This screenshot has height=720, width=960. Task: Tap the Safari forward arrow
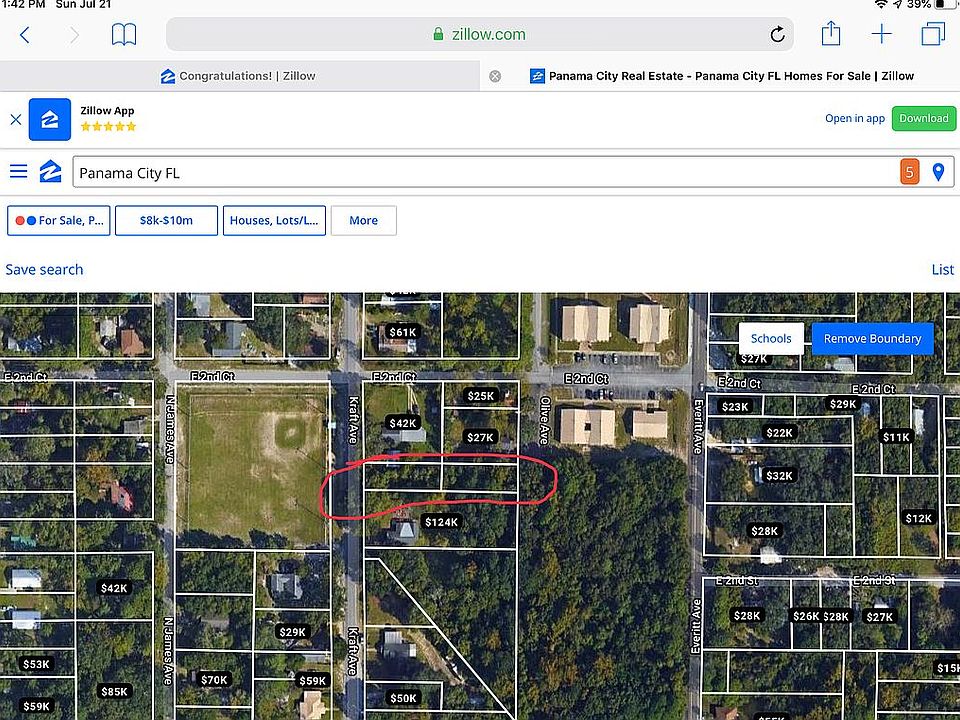[x=74, y=35]
